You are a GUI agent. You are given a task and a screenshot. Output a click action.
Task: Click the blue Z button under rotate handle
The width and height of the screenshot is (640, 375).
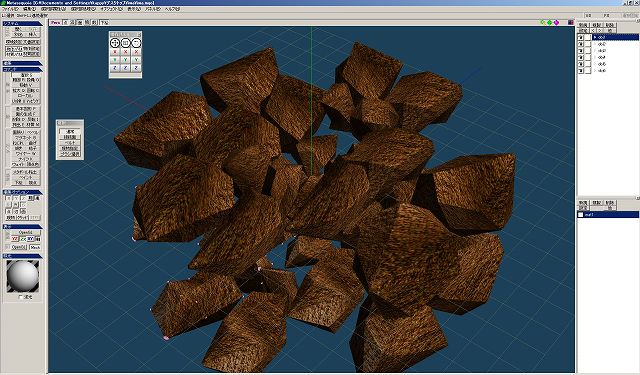point(136,68)
